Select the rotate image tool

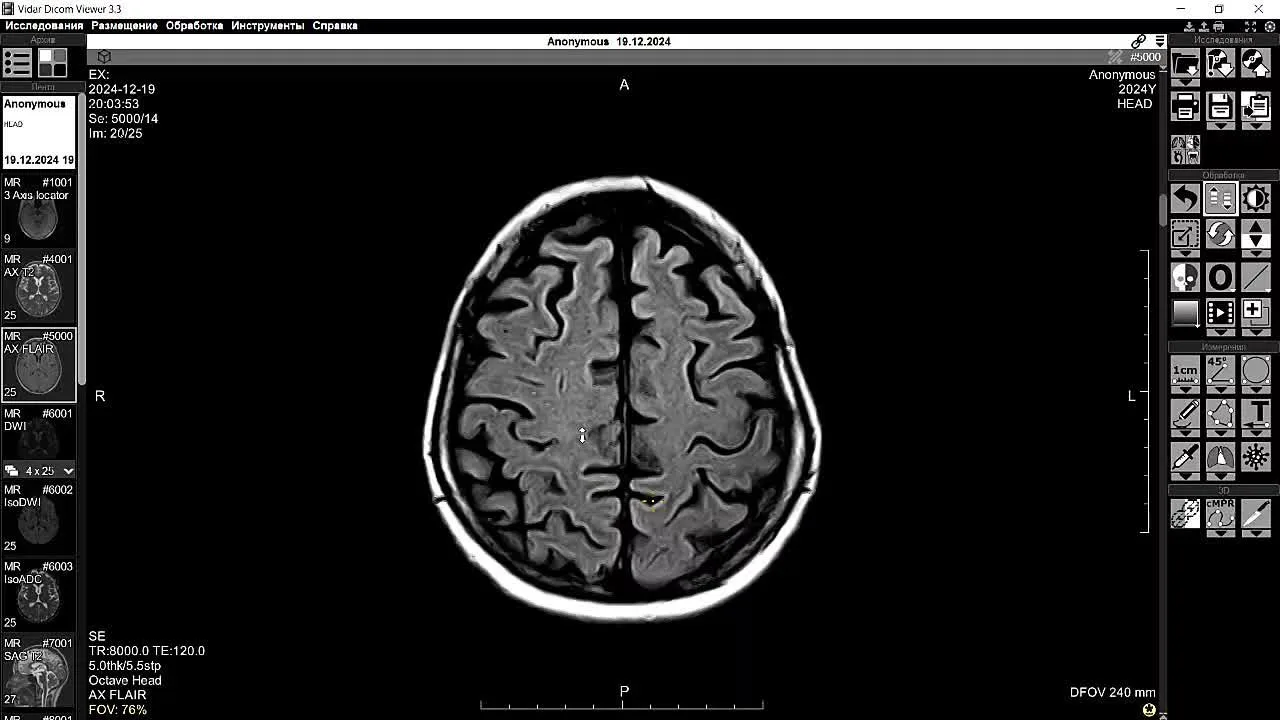(1220, 235)
